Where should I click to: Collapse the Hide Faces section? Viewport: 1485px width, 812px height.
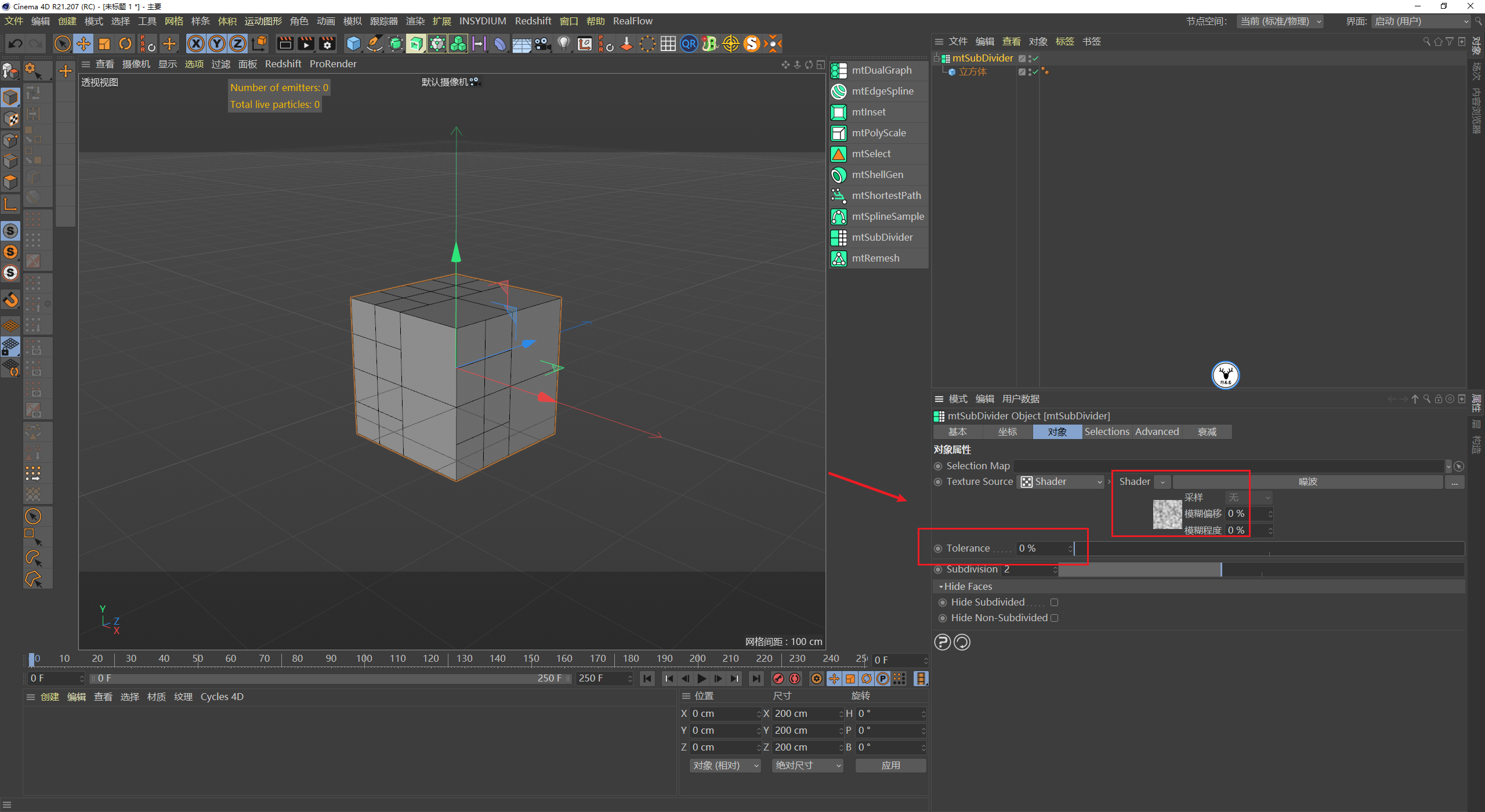941,587
